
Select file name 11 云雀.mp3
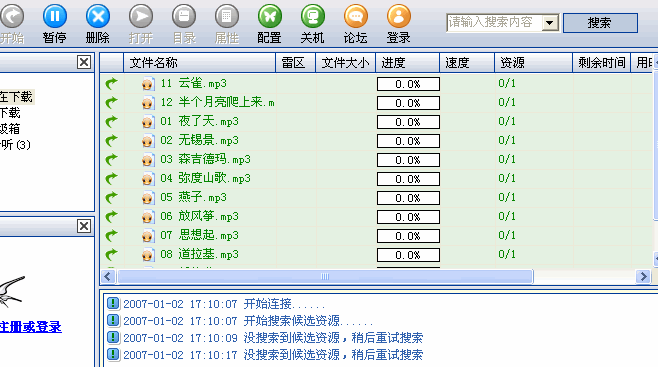coord(193,83)
